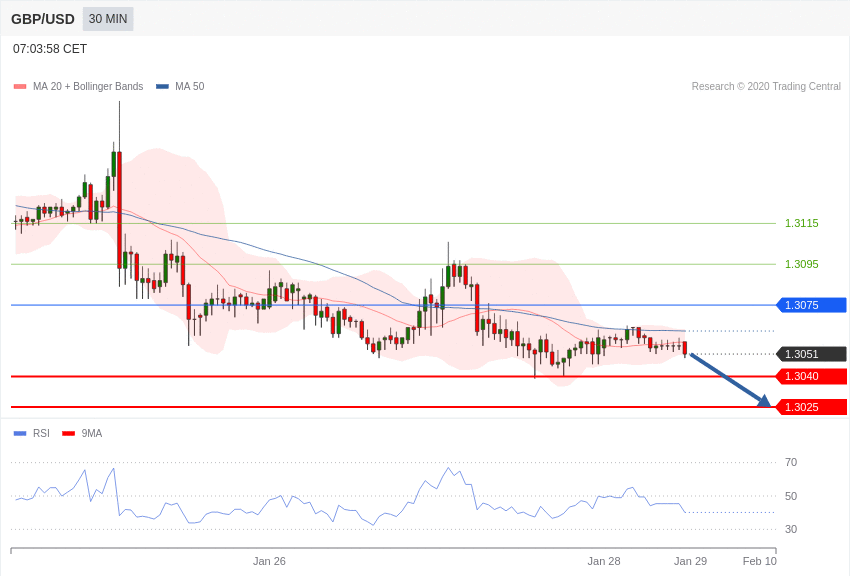This screenshot has height=576, width=850.
Task: Toggle the RSI legend entry
Action: 31,433
